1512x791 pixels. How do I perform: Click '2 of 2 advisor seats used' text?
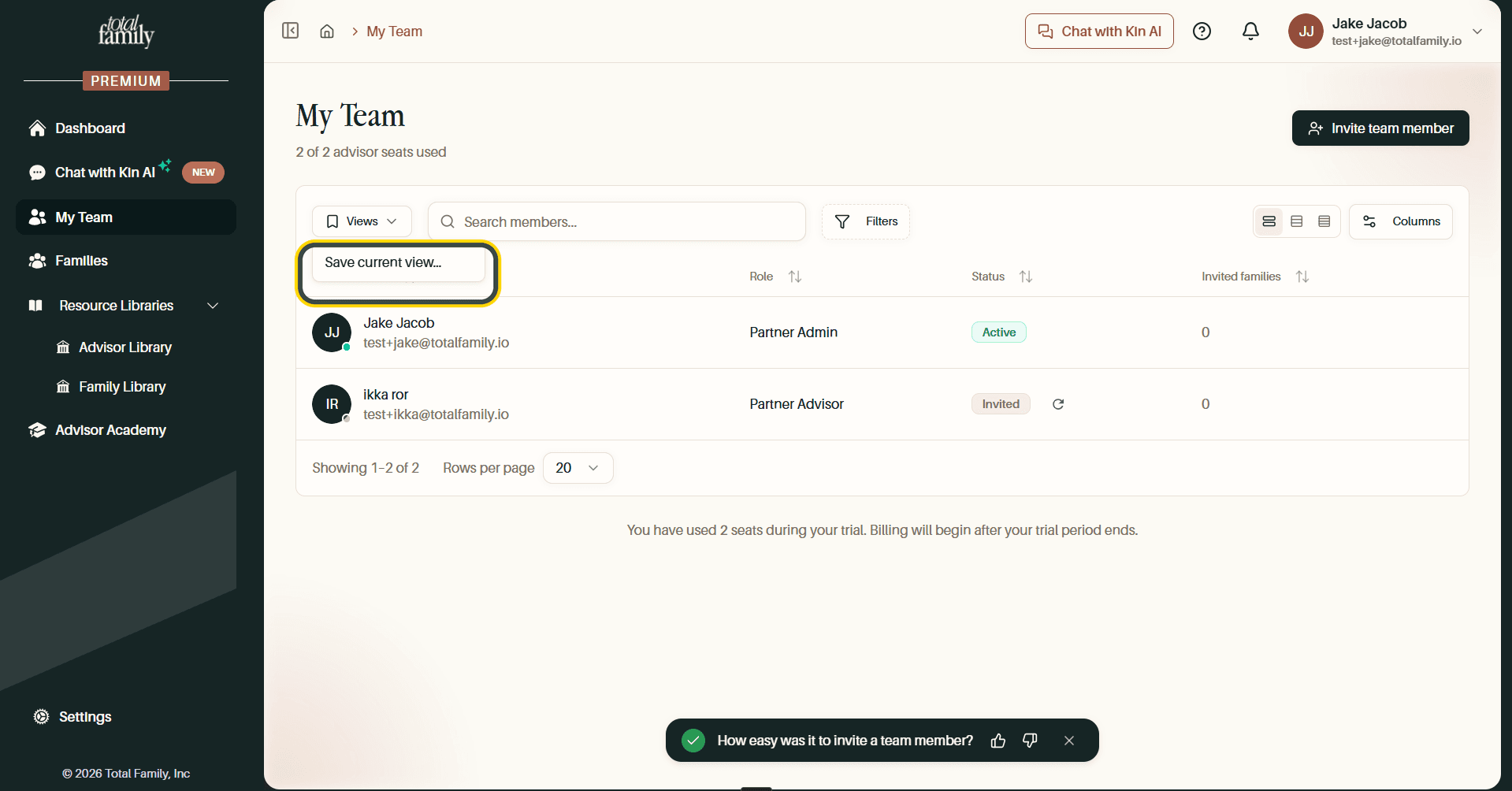(371, 152)
